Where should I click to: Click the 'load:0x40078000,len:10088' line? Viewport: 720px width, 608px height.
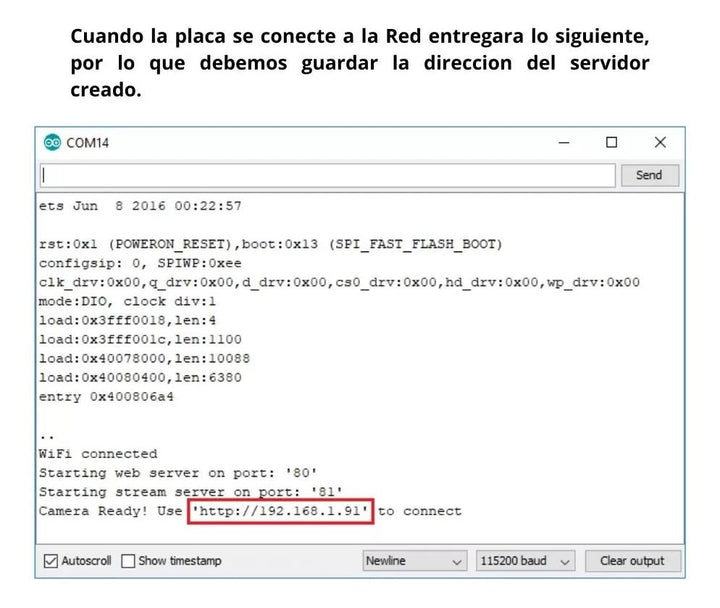144,358
